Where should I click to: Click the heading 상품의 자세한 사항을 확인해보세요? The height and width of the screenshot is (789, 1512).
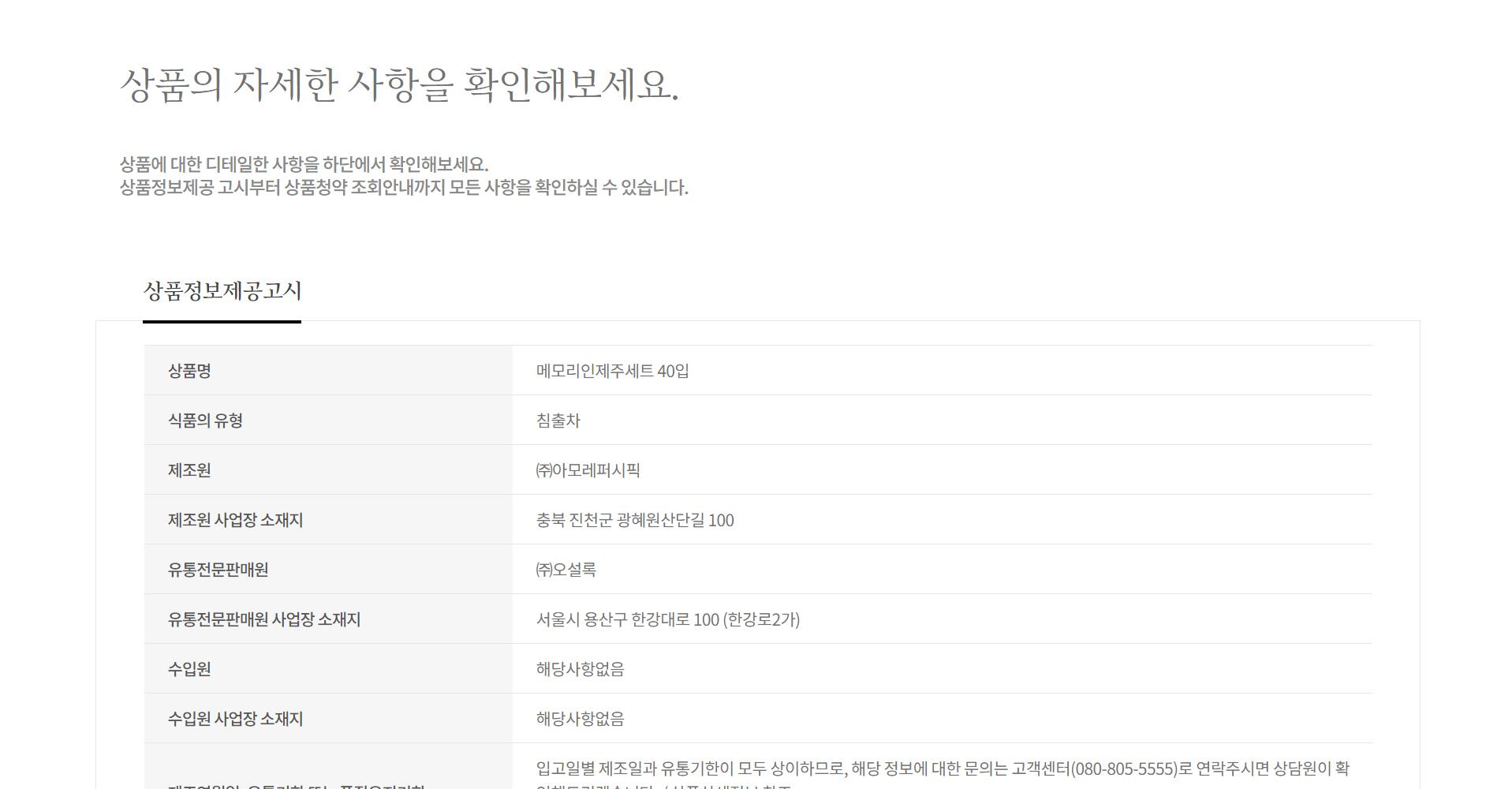tap(398, 84)
